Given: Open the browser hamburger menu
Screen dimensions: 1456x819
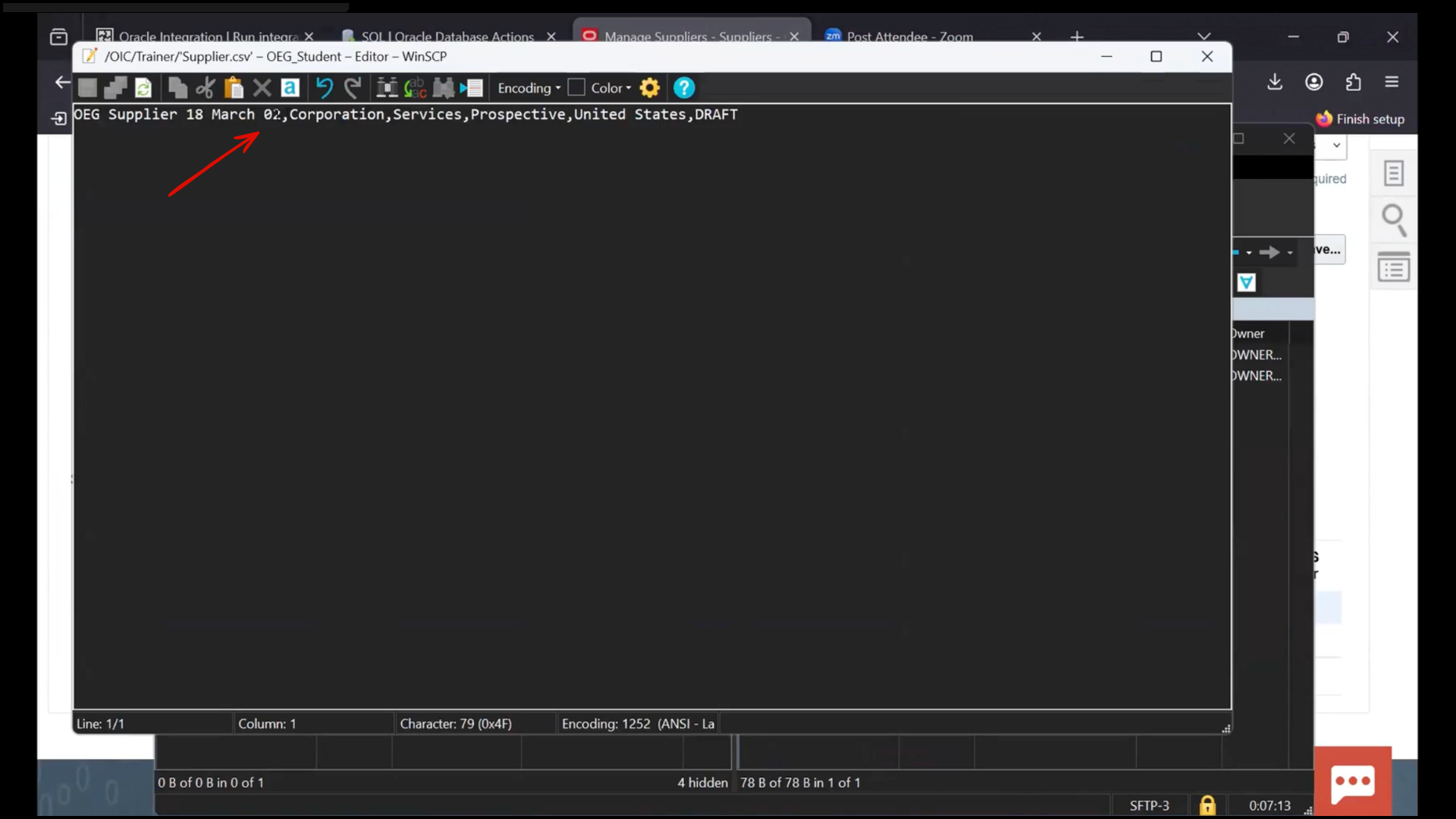Looking at the screenshot, I should click(1392, 82).
